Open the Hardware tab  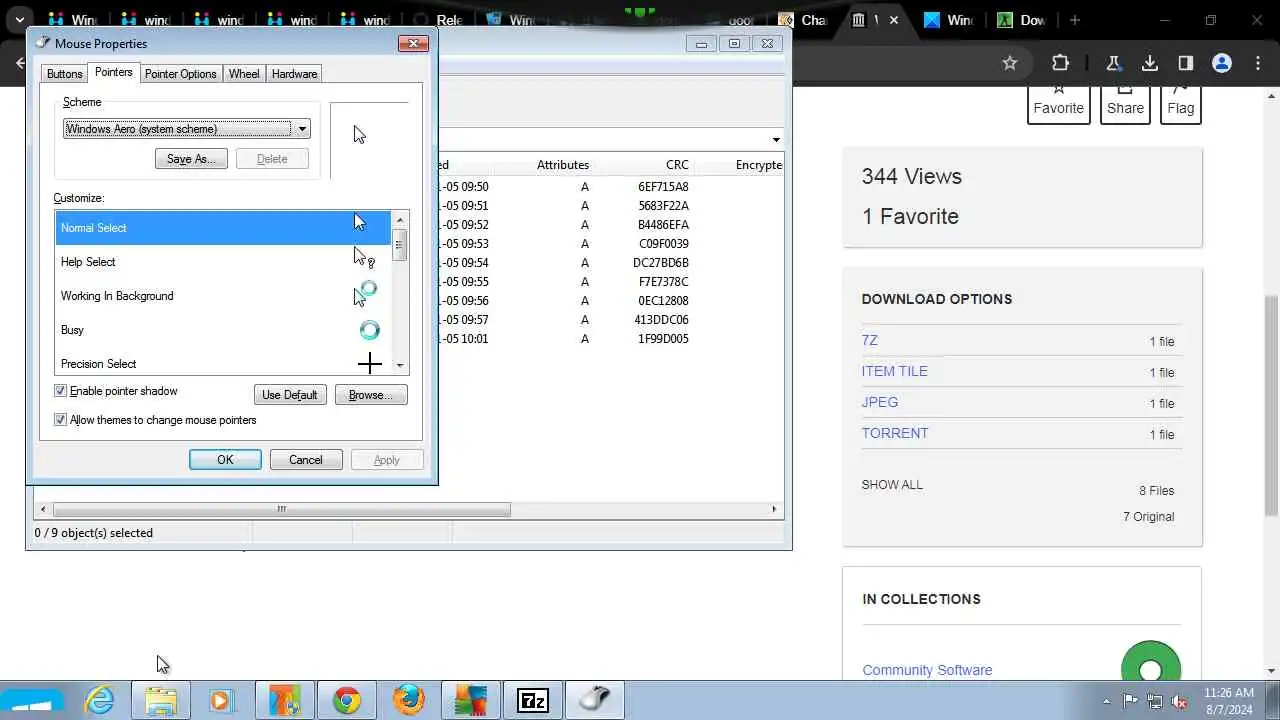pyautogui.click(x=294, y=74)
